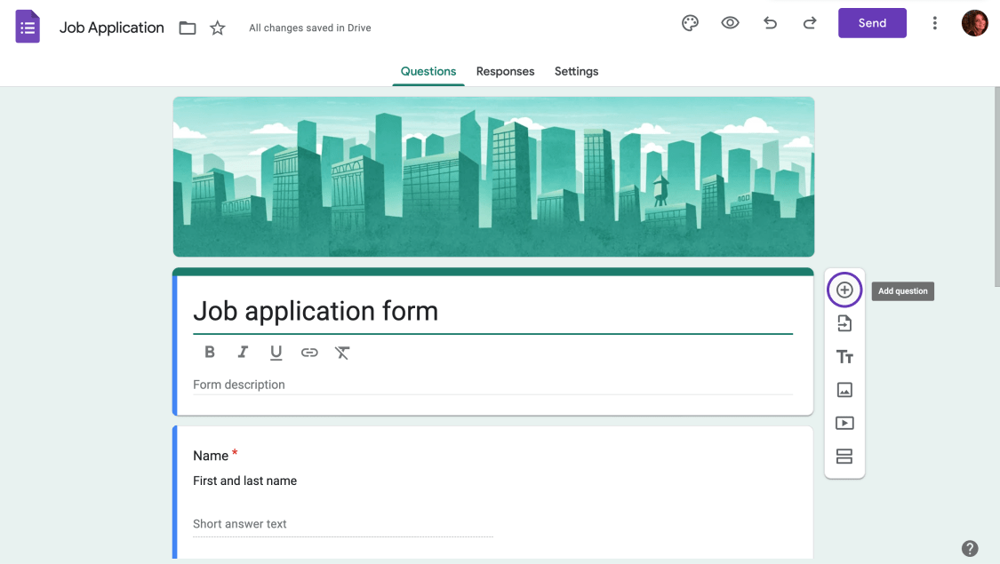The image size is (1000, 564).
Task: Open the three-dot More options menu
Action: [x=935, y=23]
